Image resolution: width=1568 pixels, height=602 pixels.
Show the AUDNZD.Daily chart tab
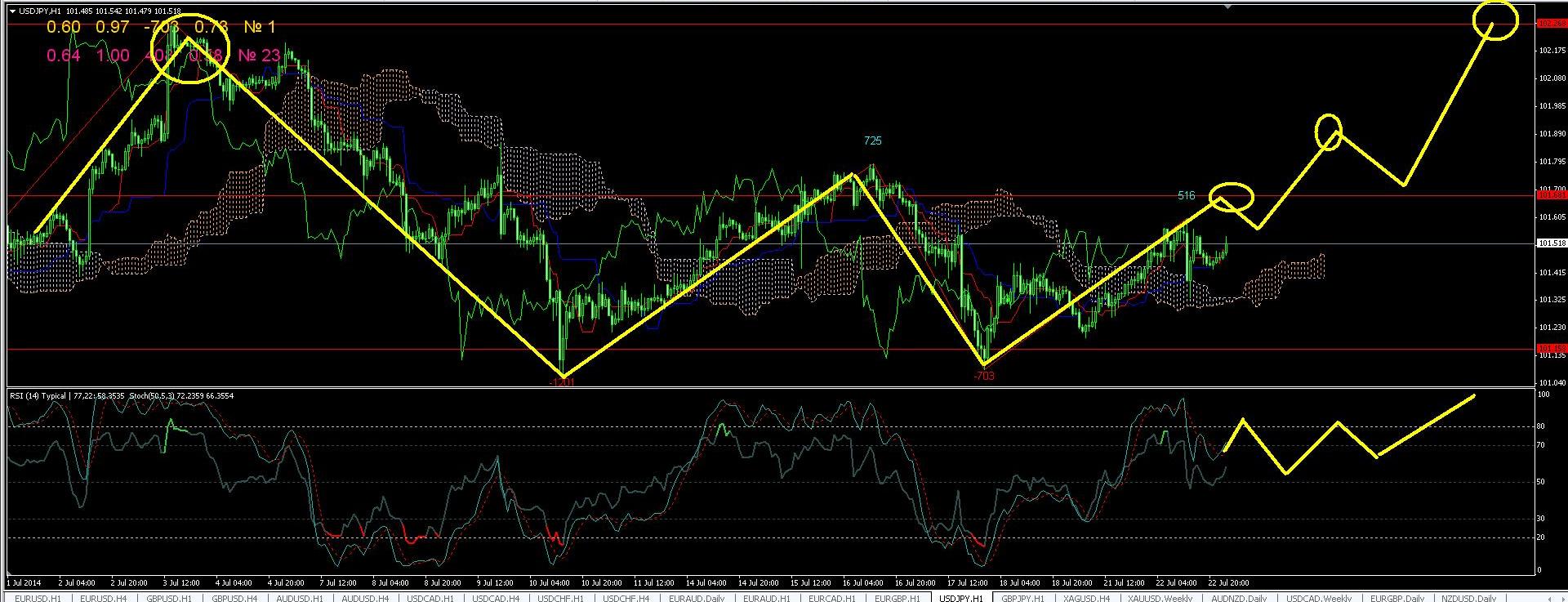(1235, 597)
